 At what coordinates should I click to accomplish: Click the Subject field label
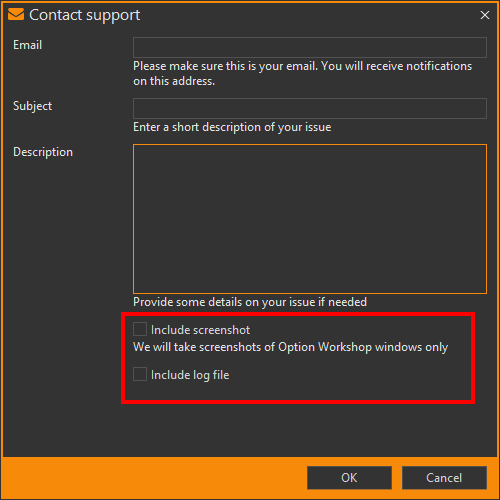click(32, 106)
